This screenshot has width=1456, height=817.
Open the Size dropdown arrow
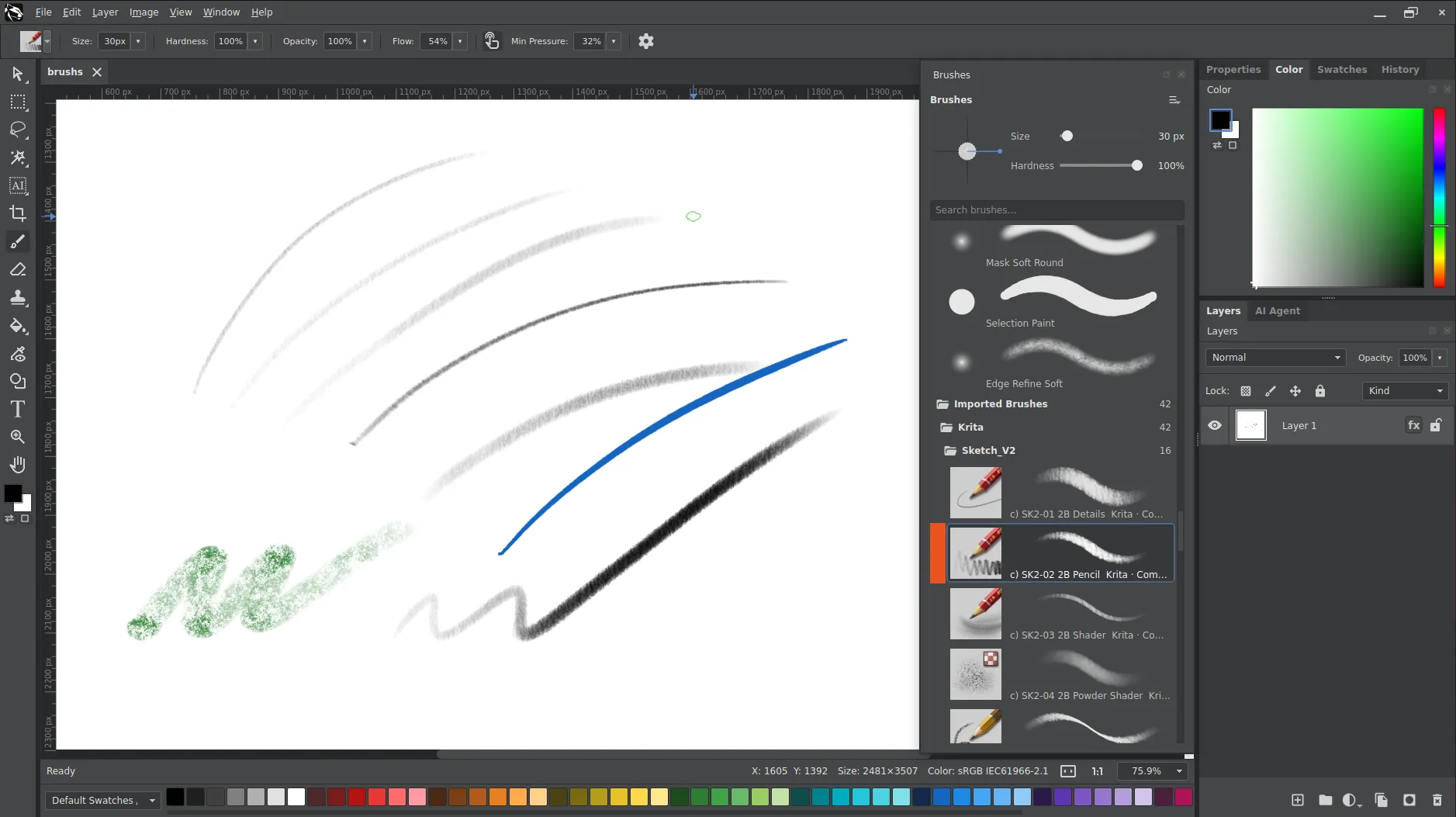point(138,41)
